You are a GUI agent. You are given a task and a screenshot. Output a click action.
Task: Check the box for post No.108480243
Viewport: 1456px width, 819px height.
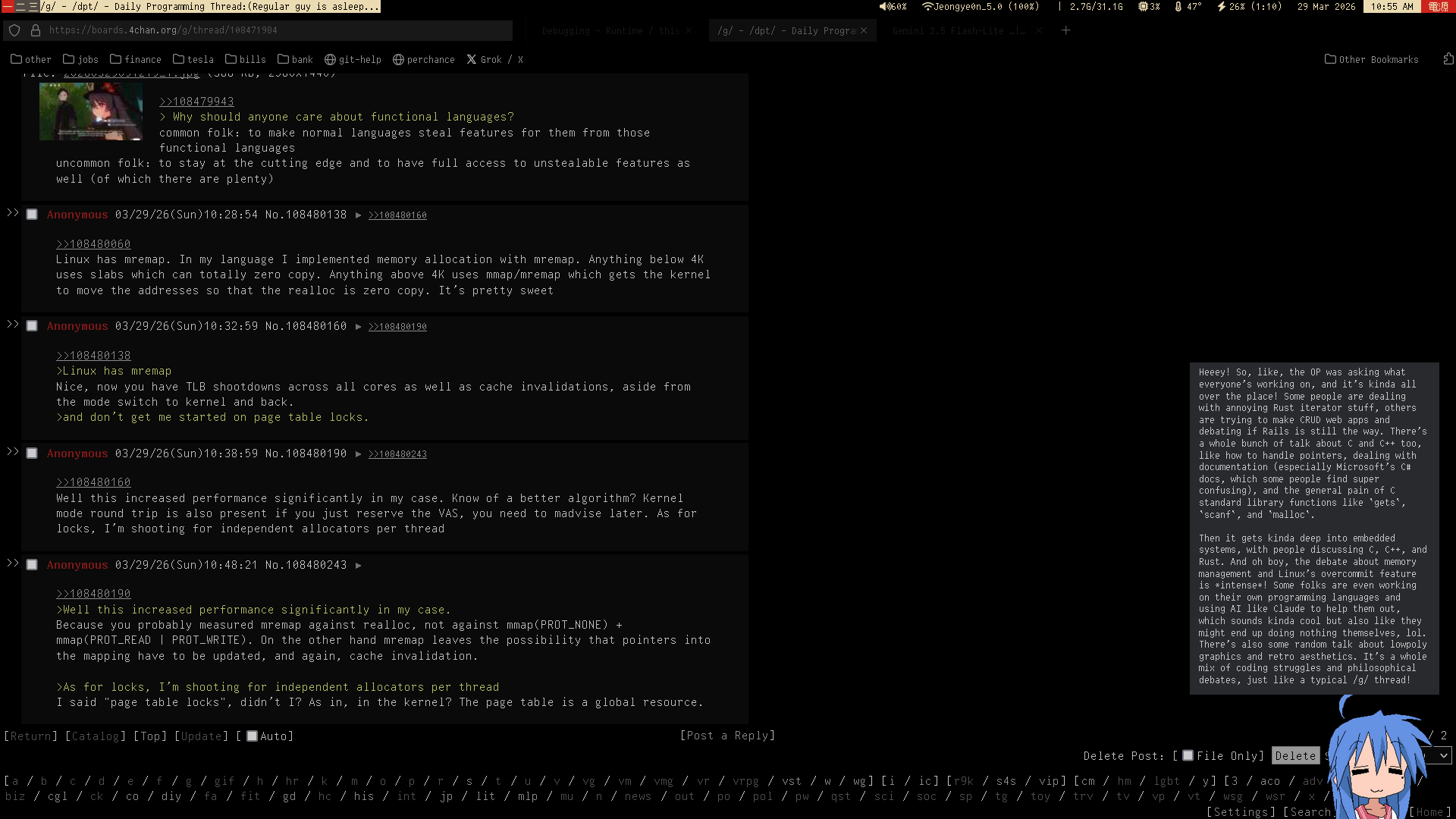(32, 565)
